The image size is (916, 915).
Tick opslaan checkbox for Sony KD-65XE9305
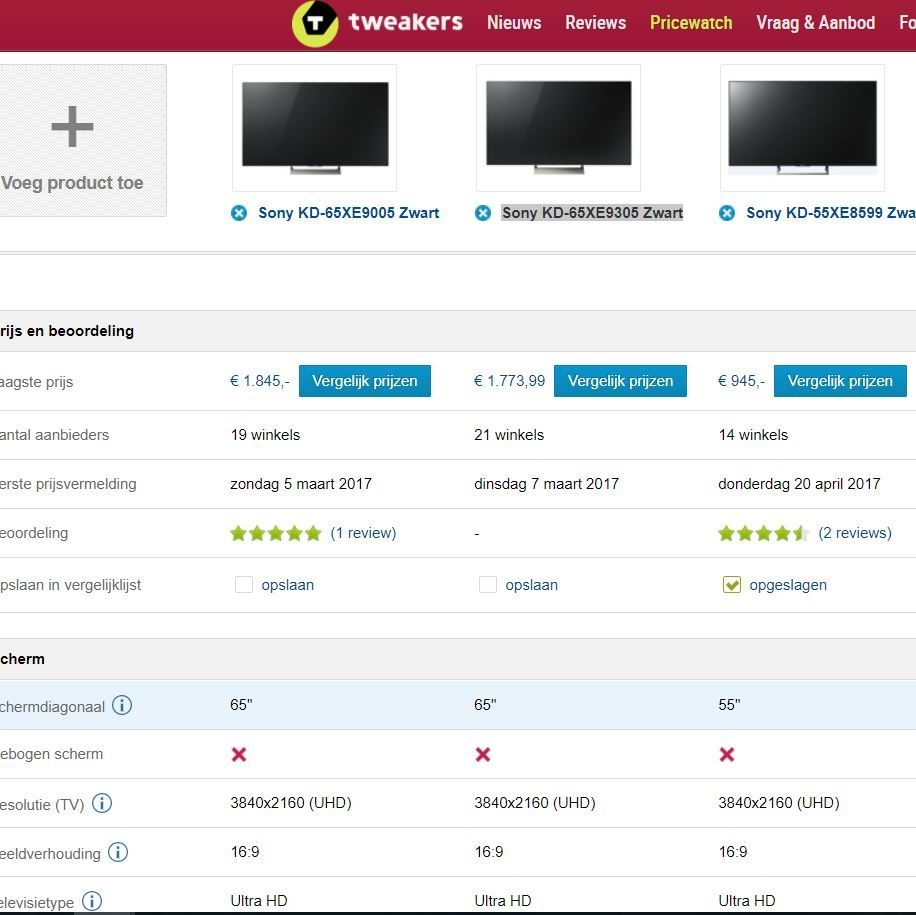tap(488, 585)
